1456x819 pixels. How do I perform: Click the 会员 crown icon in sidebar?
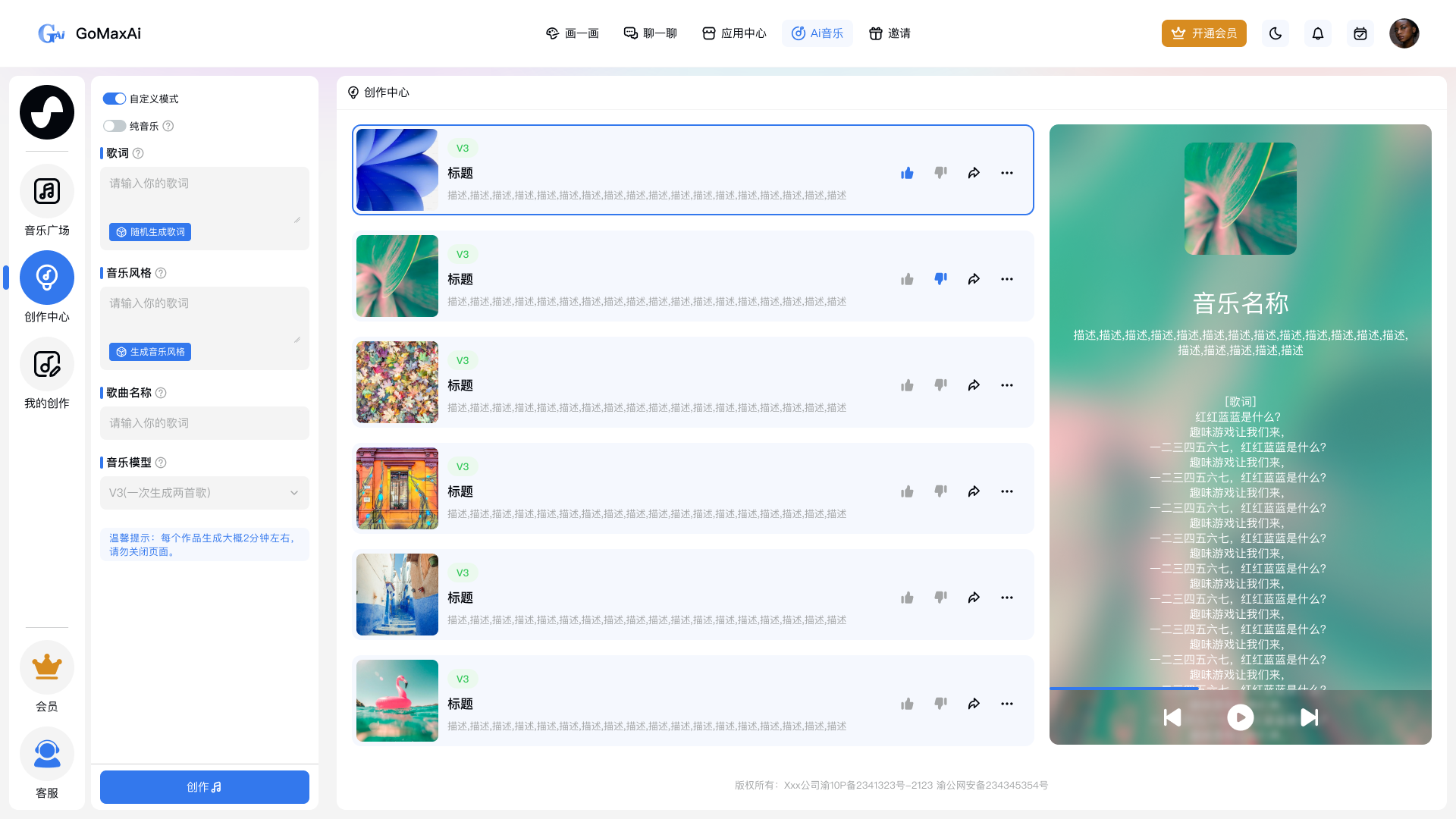(x=47, y=667)
